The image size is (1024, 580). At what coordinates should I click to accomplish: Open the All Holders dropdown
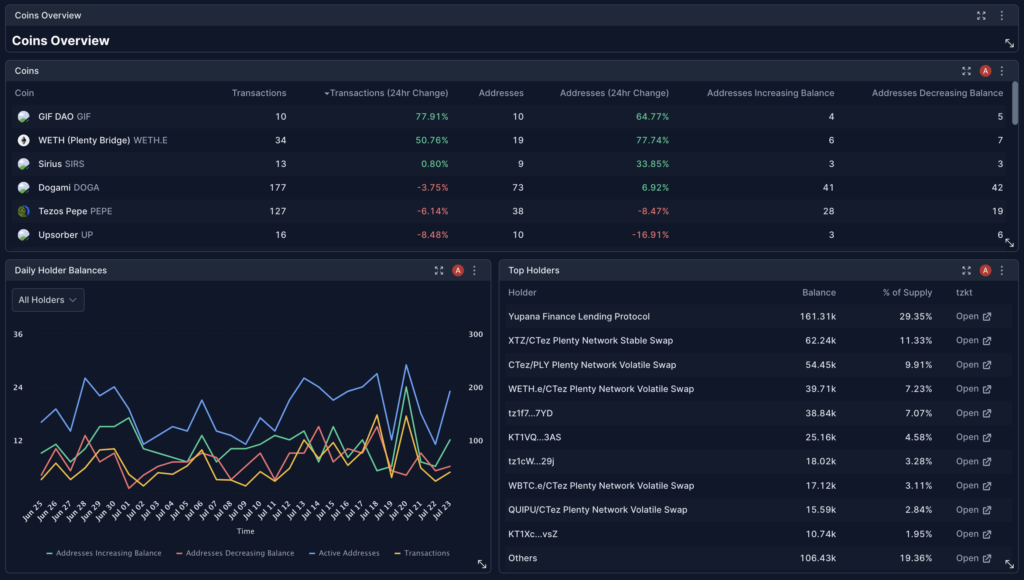click(48, 300)
